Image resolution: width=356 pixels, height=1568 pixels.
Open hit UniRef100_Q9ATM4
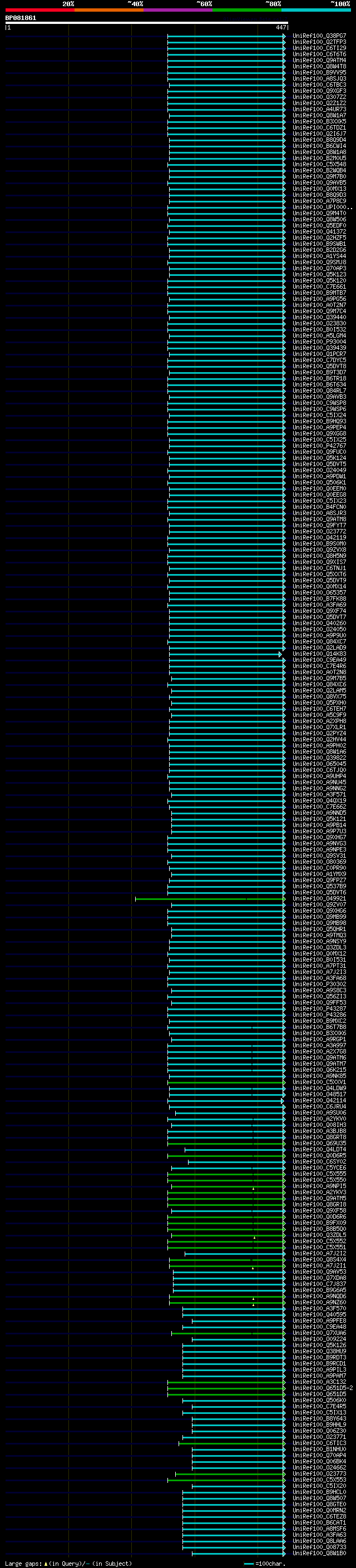(x=319, y=60)
